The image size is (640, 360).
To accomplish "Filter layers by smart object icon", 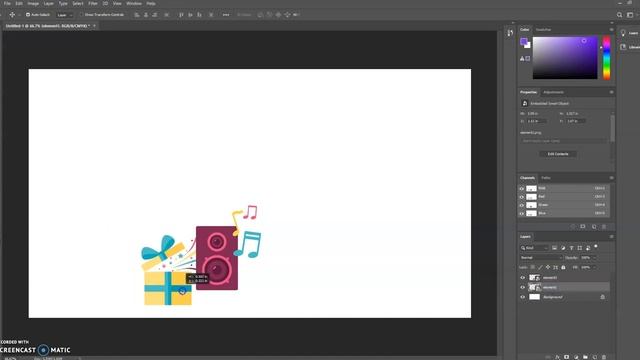I will click(588, 248).
